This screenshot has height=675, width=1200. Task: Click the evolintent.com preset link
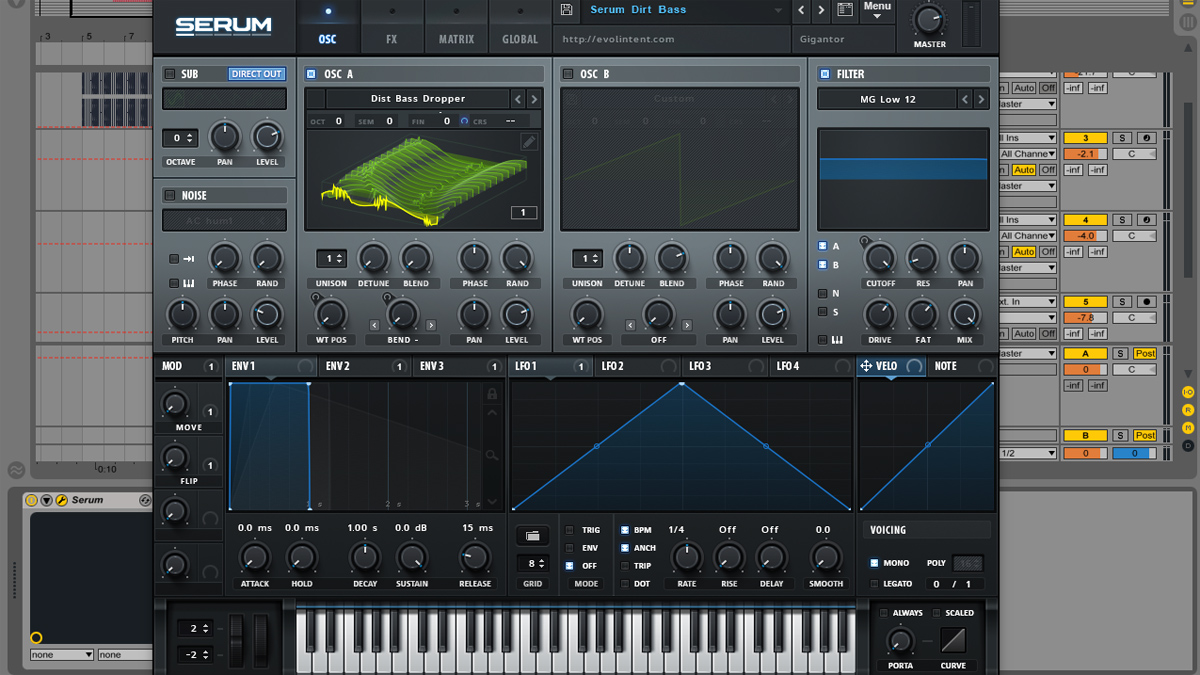pos(618,39)
